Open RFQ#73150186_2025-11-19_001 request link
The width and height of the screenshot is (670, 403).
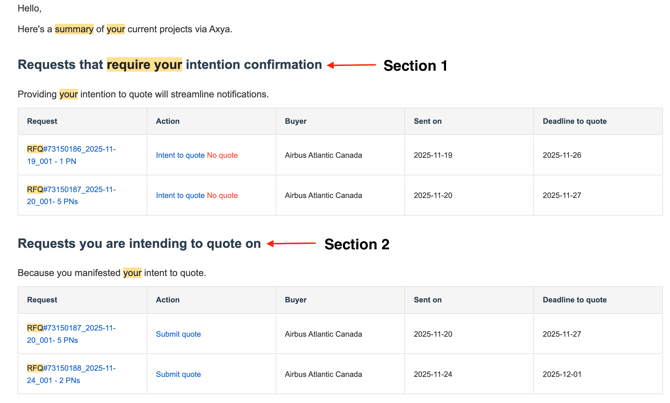click(x=71, y=155)
